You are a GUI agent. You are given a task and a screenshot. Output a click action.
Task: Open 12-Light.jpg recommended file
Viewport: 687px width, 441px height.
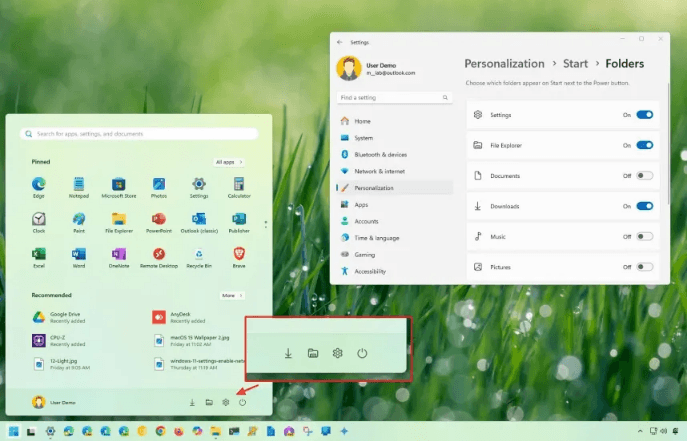click(61, 364)
